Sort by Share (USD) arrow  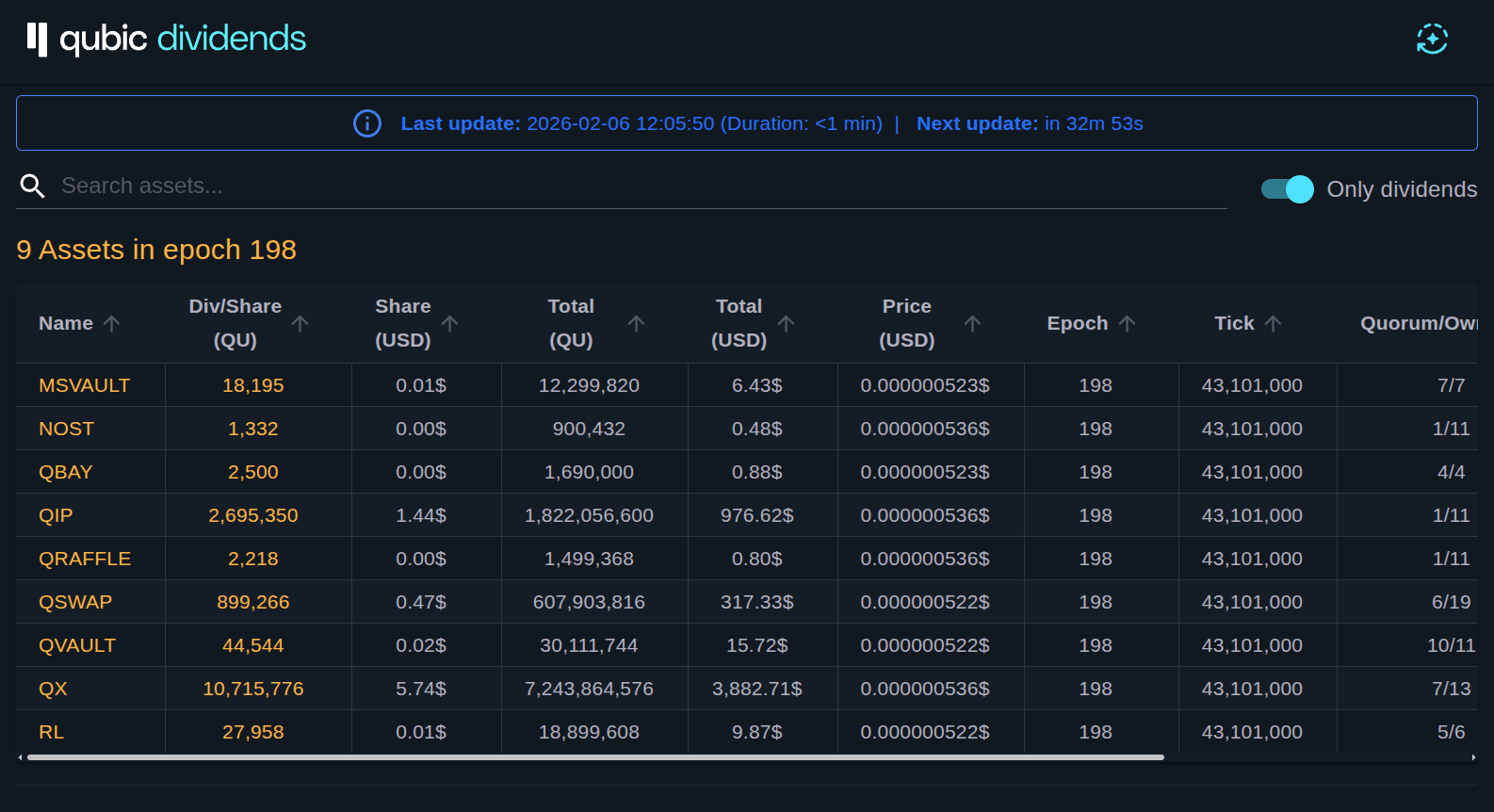tap(450, 323)
